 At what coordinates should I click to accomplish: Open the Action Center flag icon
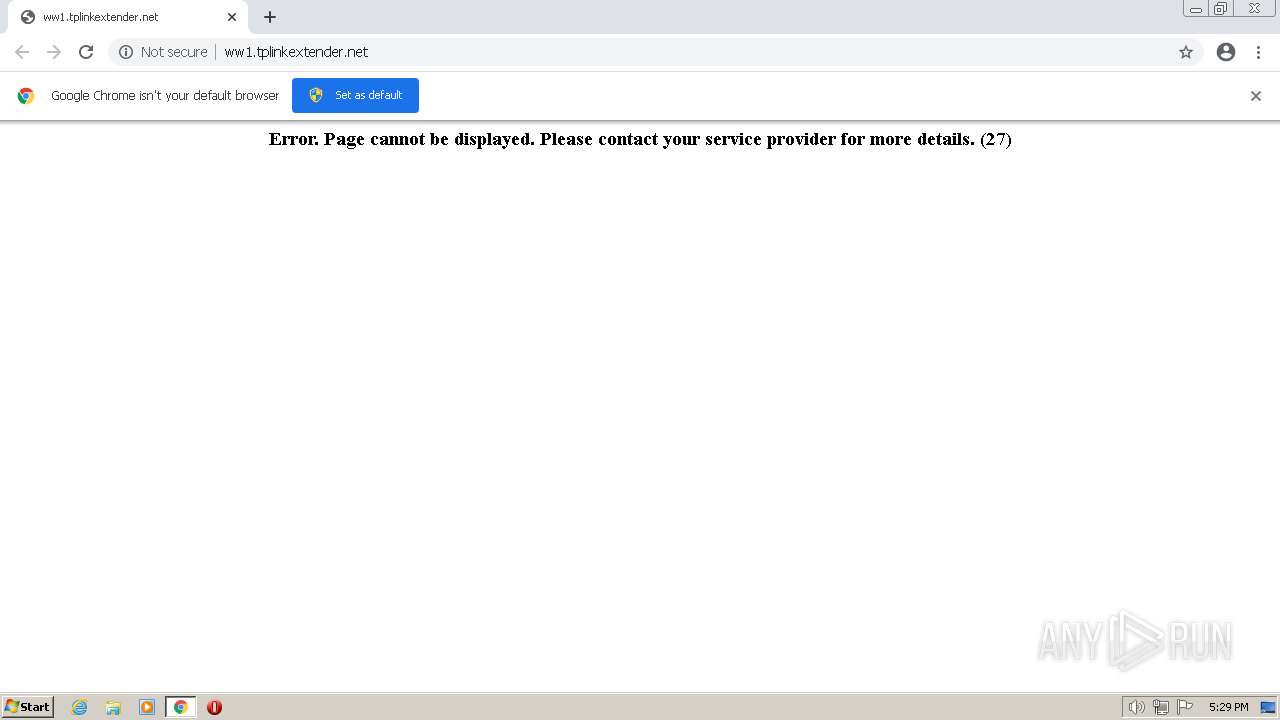point(1185,707)
